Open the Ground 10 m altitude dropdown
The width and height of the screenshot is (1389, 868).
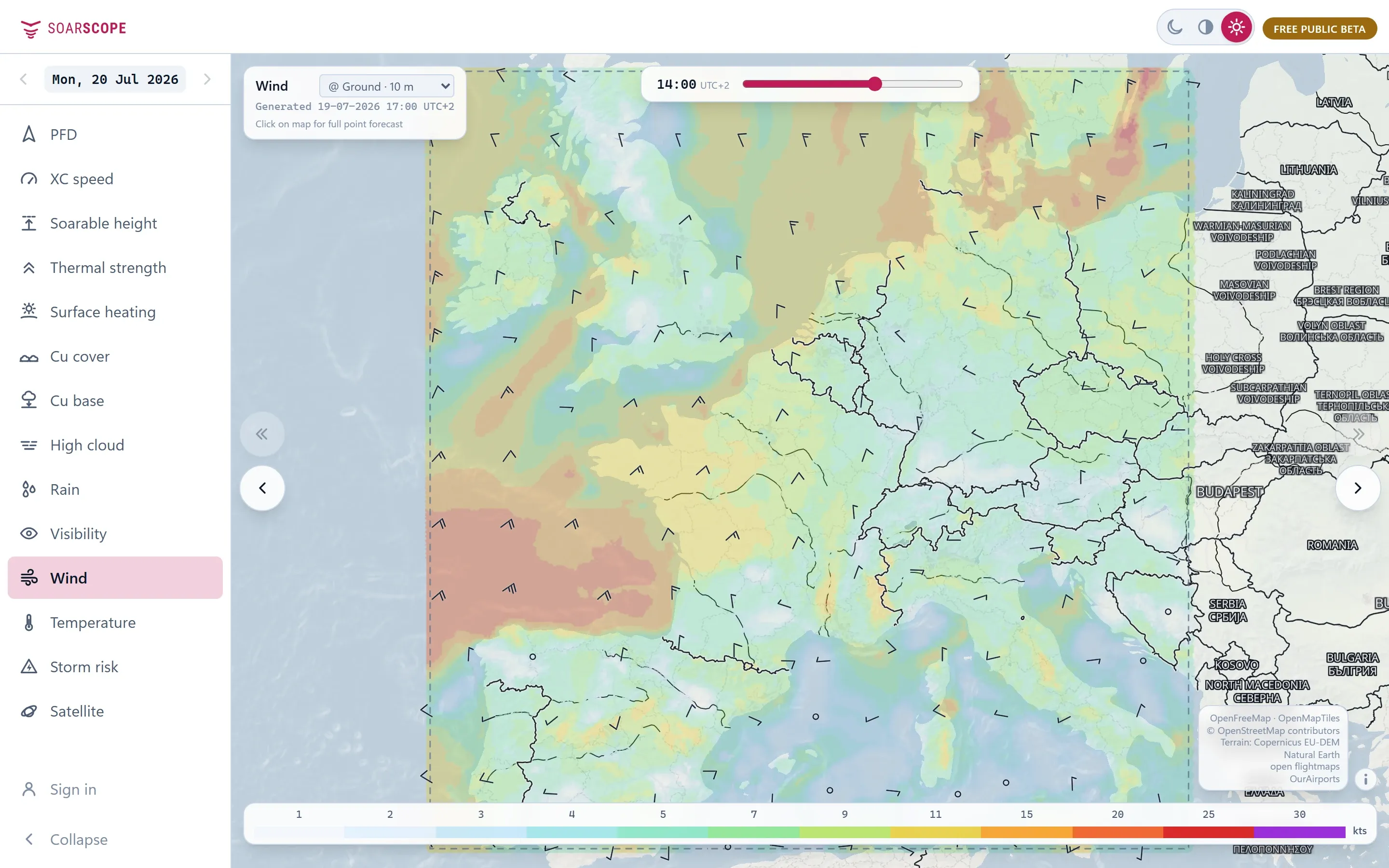tap(386, 86)
